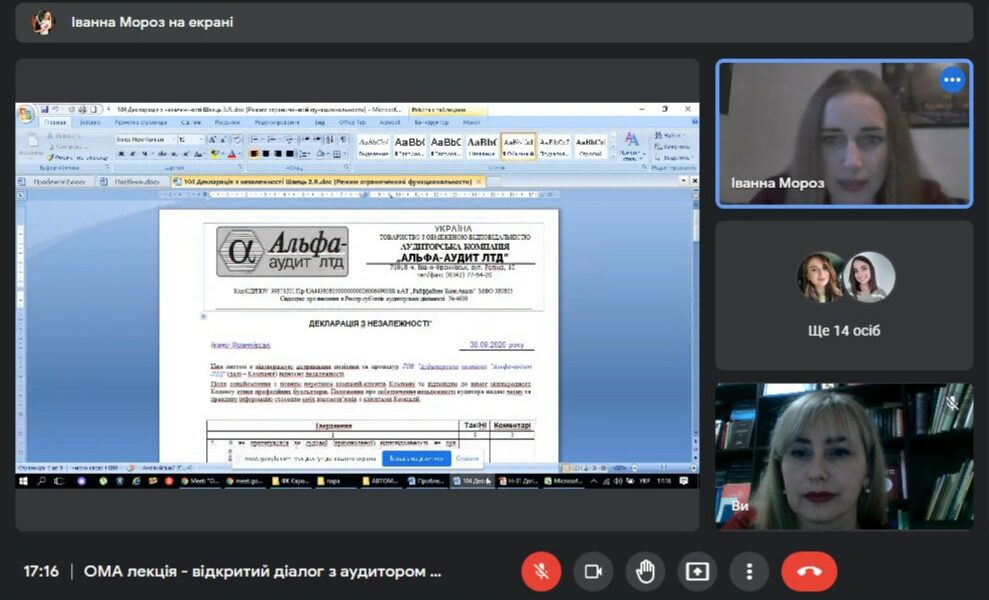
Task: Click the Clear Formatting icon
Action: point(237,139)
